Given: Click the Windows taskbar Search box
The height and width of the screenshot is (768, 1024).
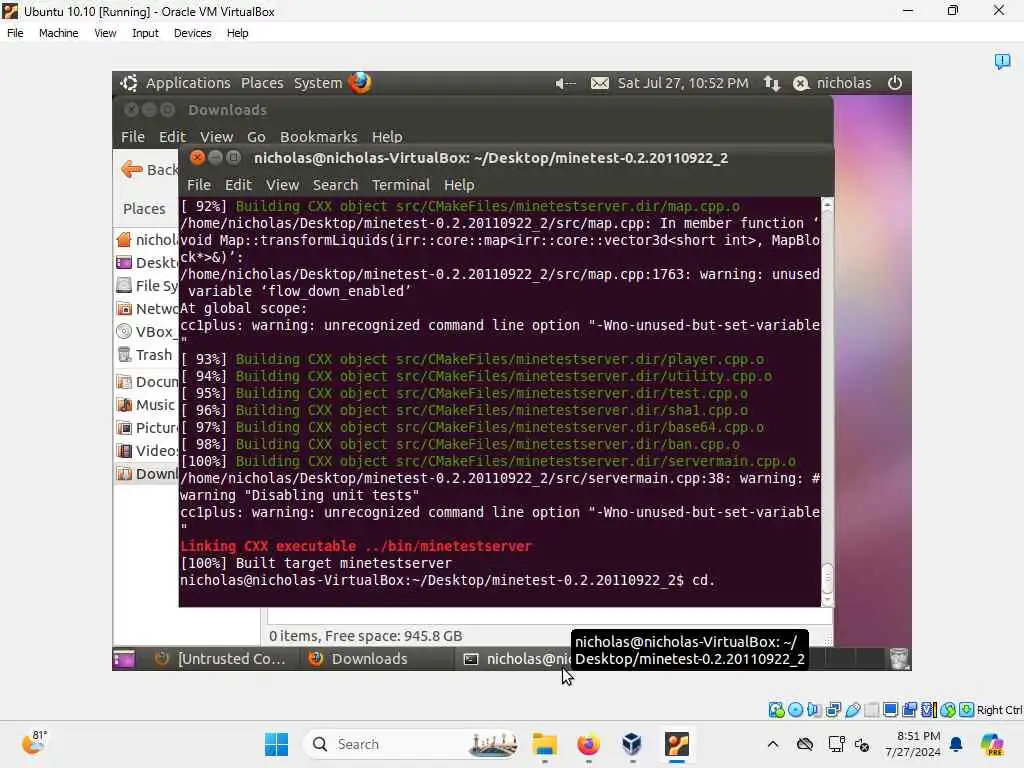Looking at the screenshot, I should pyautogui.click(x=413, y=744).
